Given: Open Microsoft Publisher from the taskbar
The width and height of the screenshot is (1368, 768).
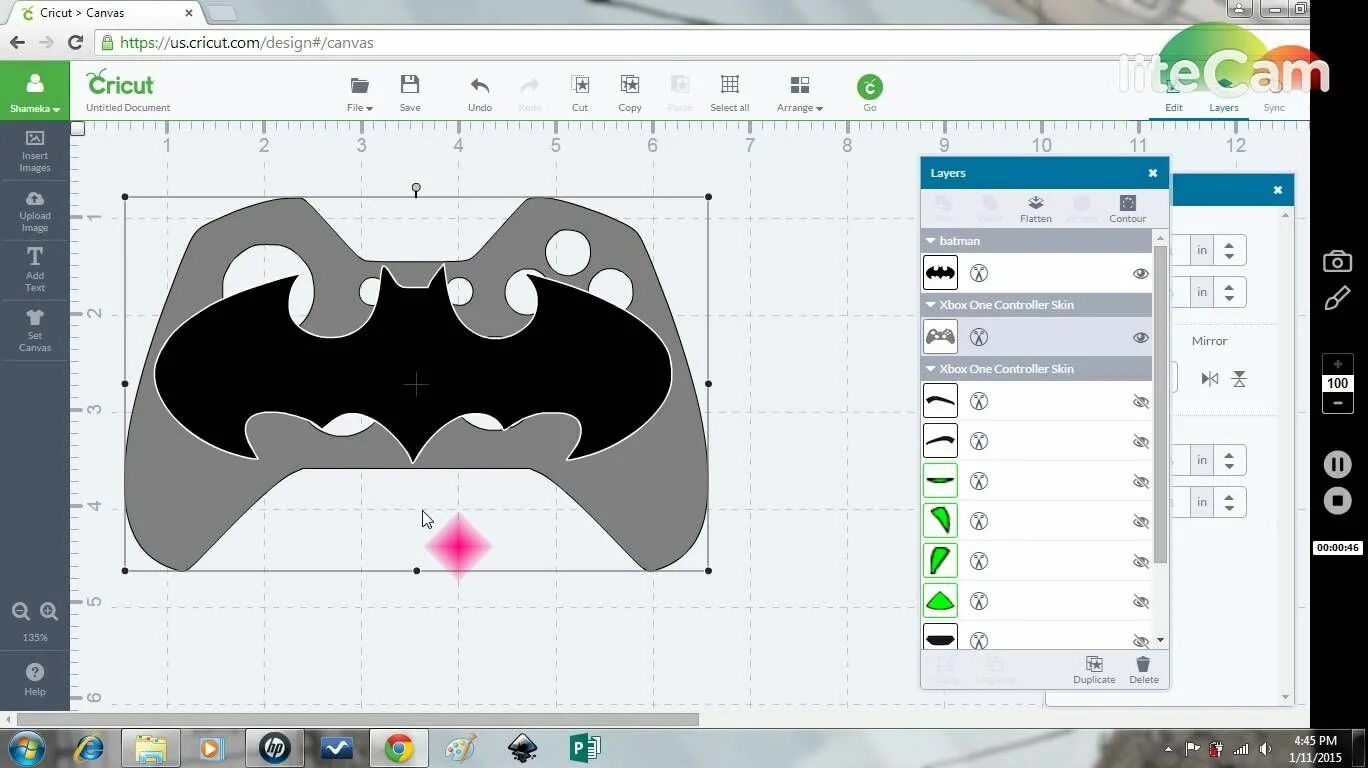Looking at the screenshot, I should [584, 748].
